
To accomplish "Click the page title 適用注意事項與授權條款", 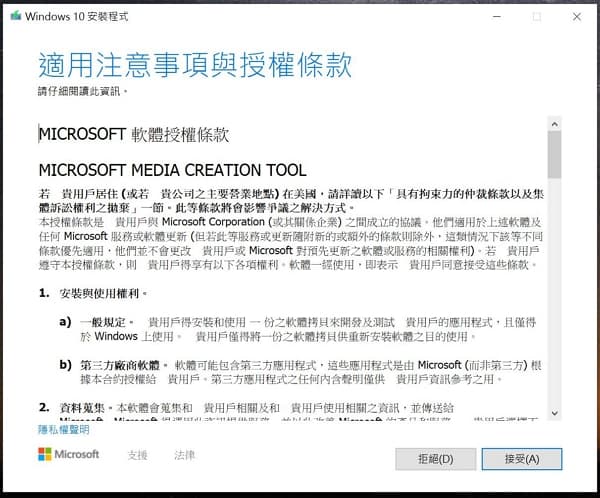I will tap(195, 65).
